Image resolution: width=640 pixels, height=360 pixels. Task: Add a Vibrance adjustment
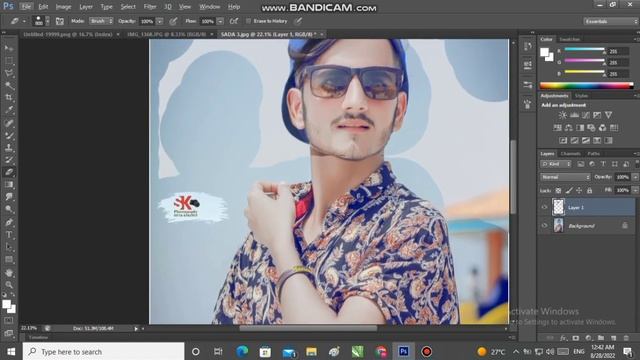pos(609,115)
